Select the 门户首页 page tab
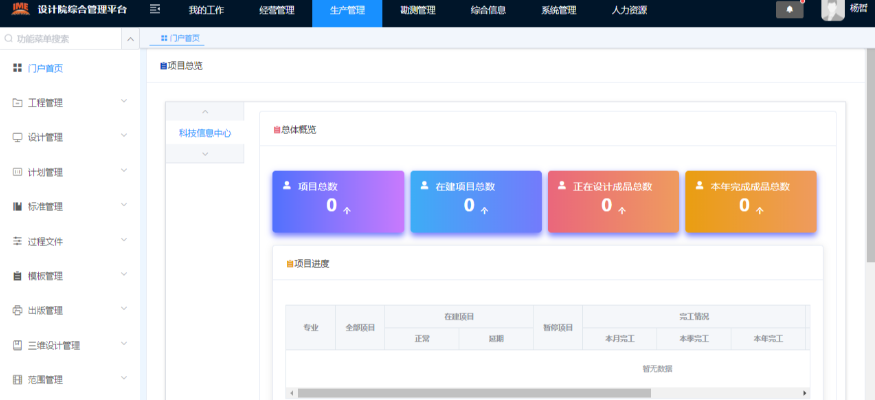 click(180, 38)
